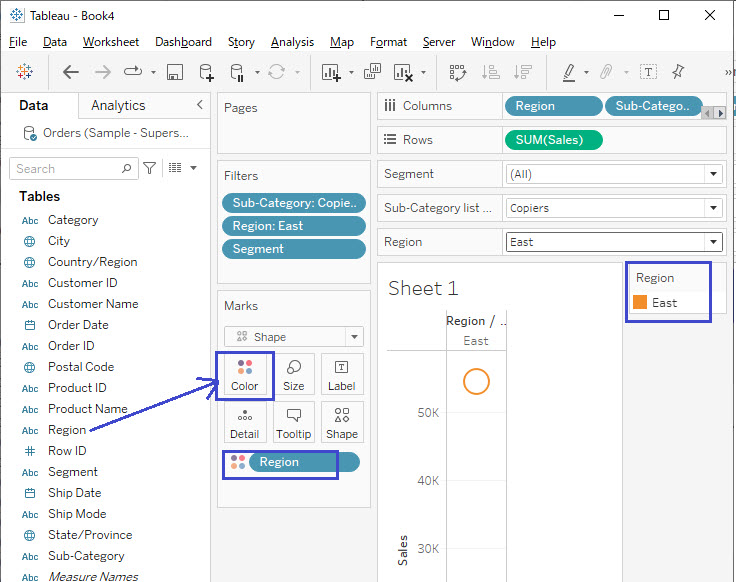This screenshot has height=582, width=736.
Task: Click the Highlight pen toolbar icon
Action: (x=568, y=72)
